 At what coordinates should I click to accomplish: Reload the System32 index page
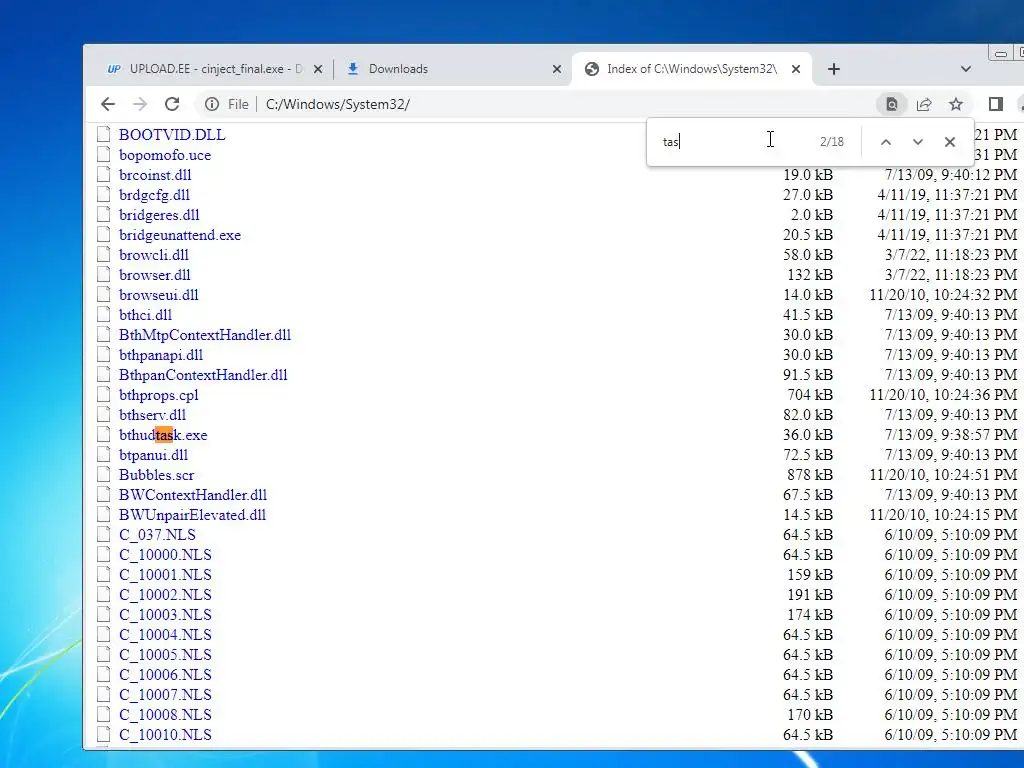point(172,104)
